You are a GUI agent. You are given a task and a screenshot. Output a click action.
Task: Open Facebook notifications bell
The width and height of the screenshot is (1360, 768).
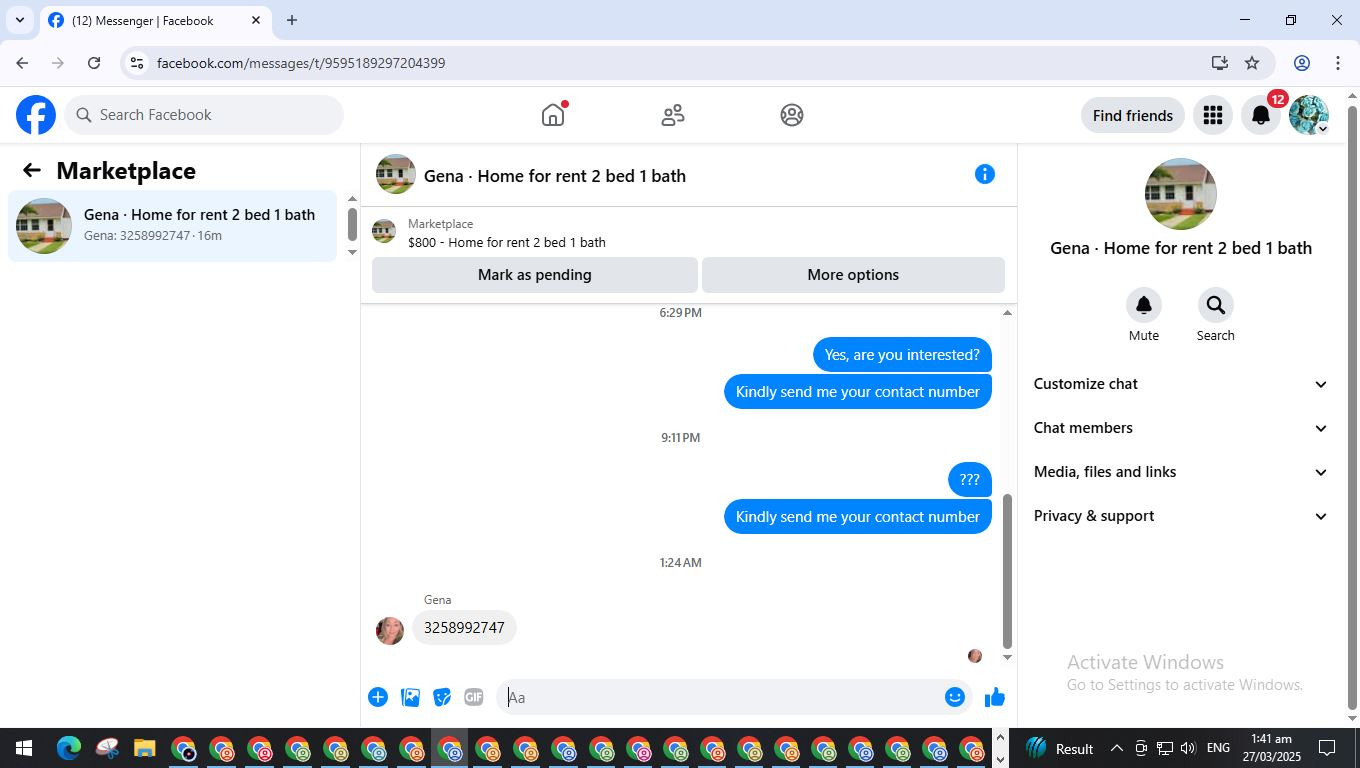(x=1261, y=115)
